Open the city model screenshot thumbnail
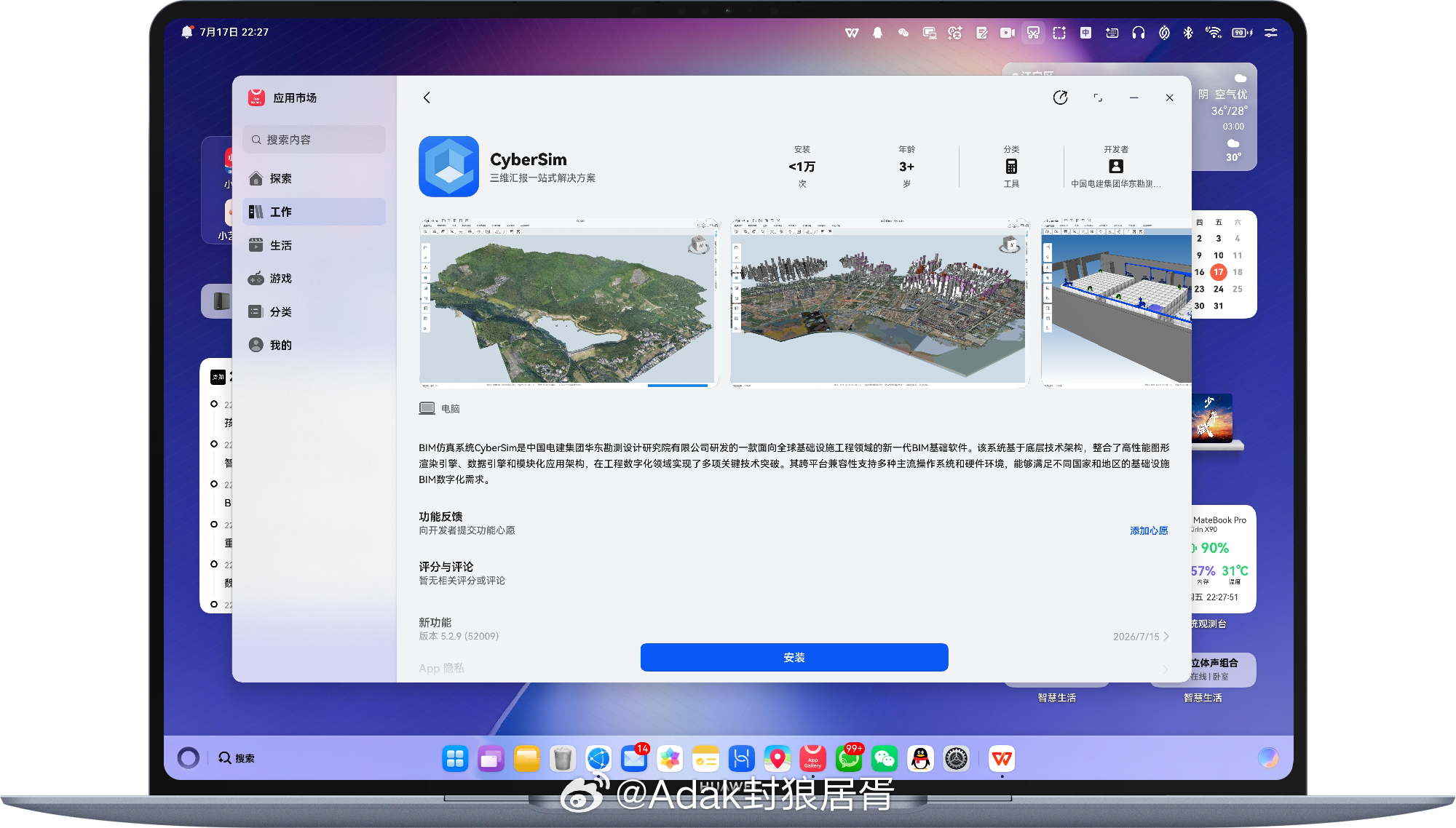 [879, 303]
